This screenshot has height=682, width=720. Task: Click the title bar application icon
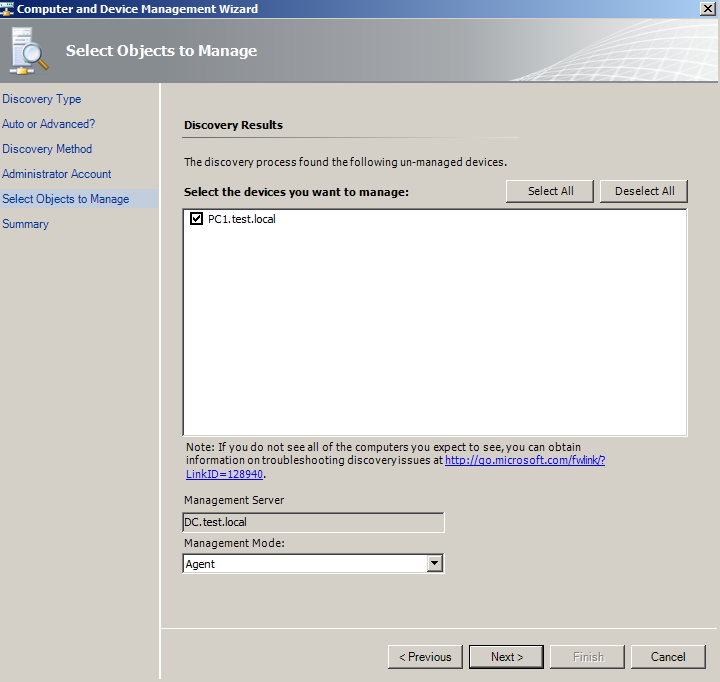click(8, 9)
